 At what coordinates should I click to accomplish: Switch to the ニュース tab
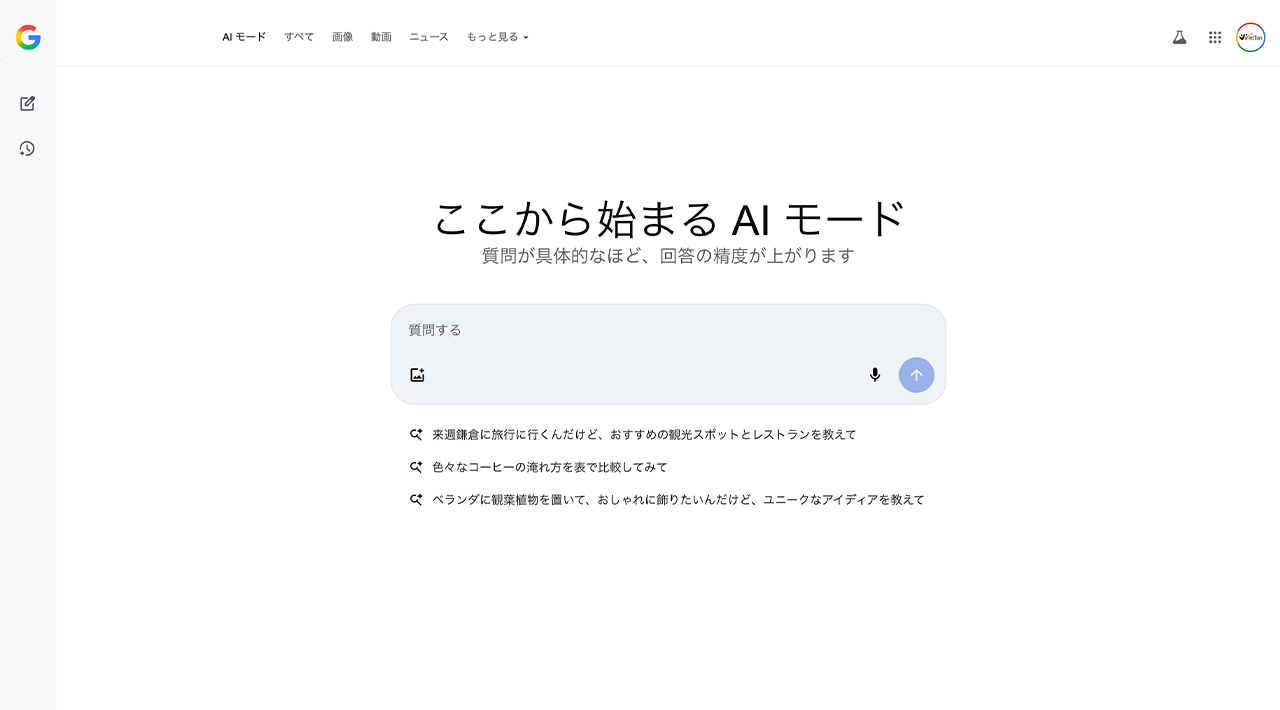[x=429, y=37]
